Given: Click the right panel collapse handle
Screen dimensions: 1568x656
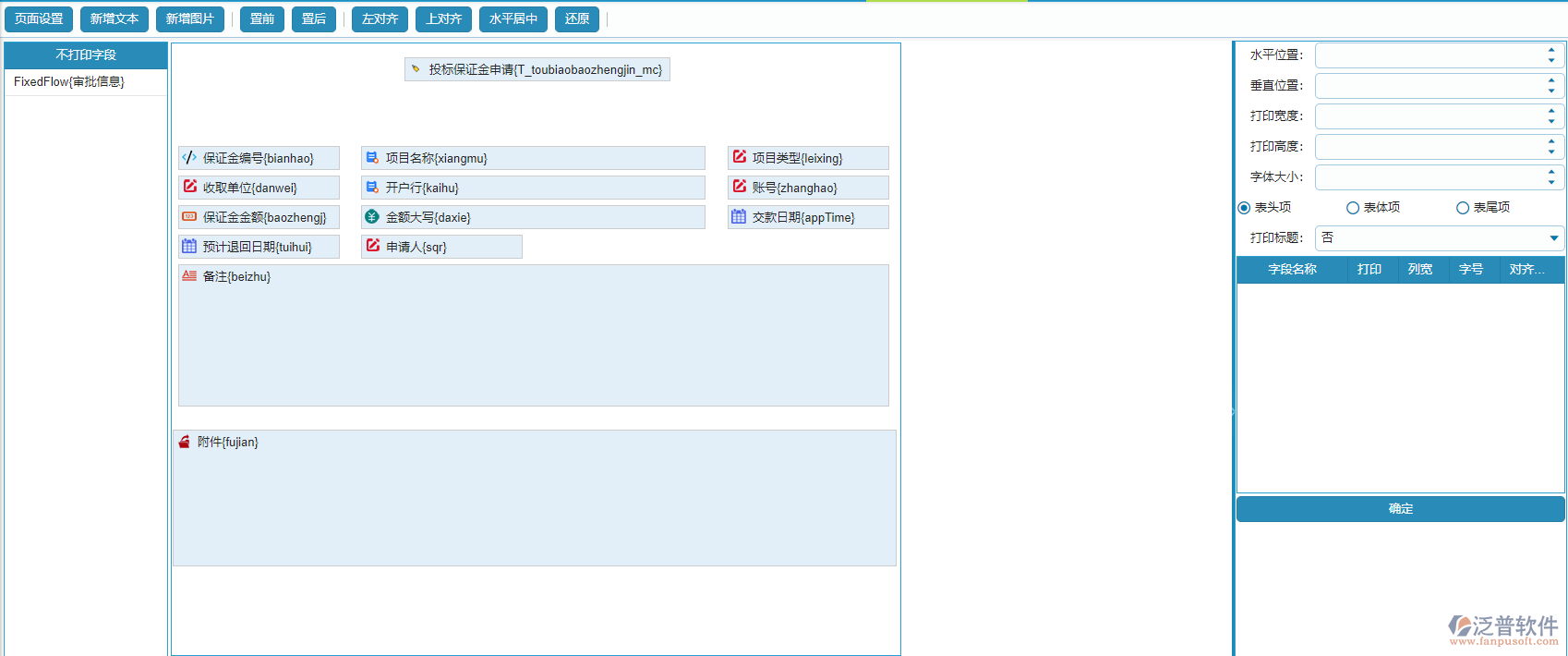Looking at the screenshot, I should click(1233, 411).
